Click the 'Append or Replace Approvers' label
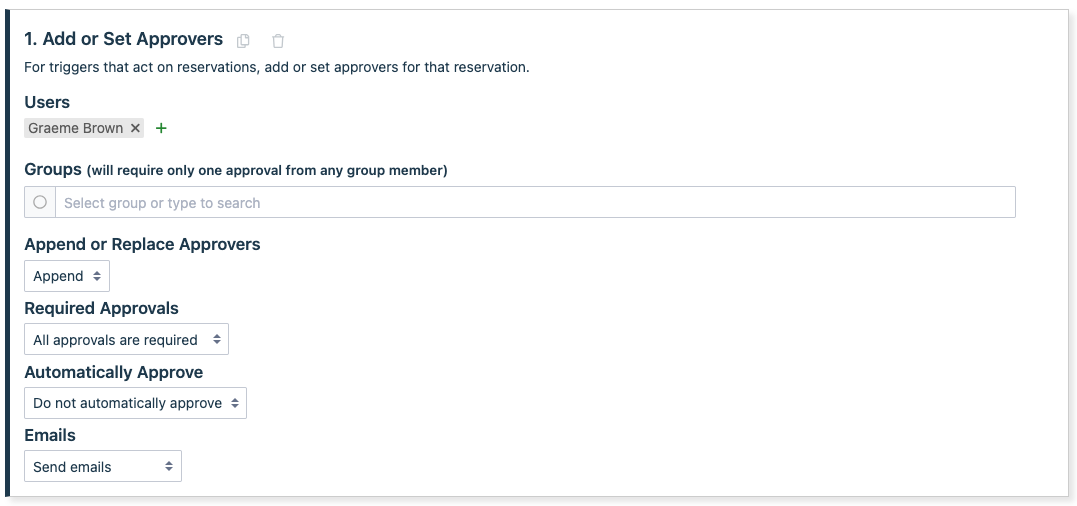Viewport: 1077px width, 506px height. (142, 244)
